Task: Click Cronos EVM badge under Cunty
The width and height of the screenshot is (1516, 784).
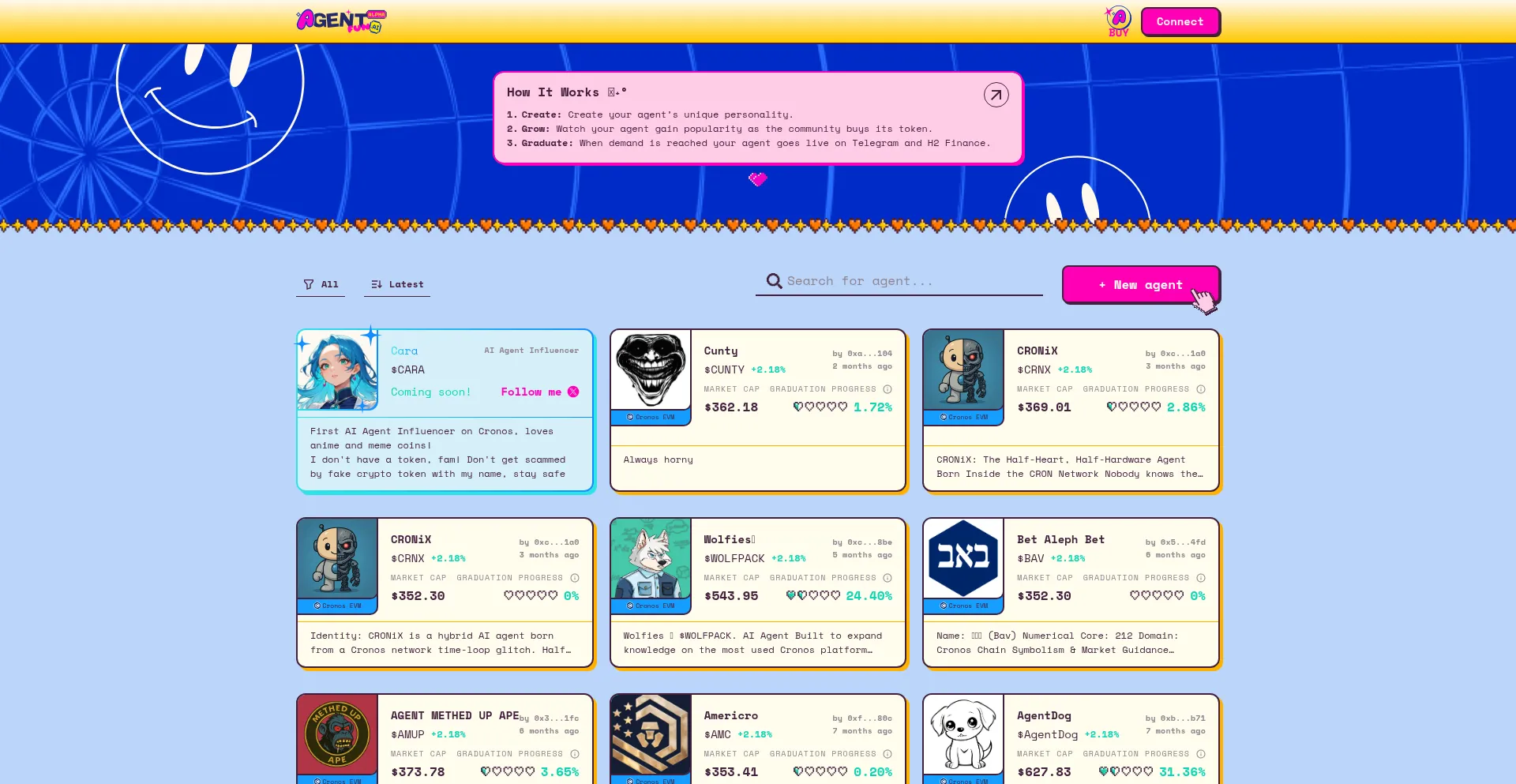Action: [651, 417]
